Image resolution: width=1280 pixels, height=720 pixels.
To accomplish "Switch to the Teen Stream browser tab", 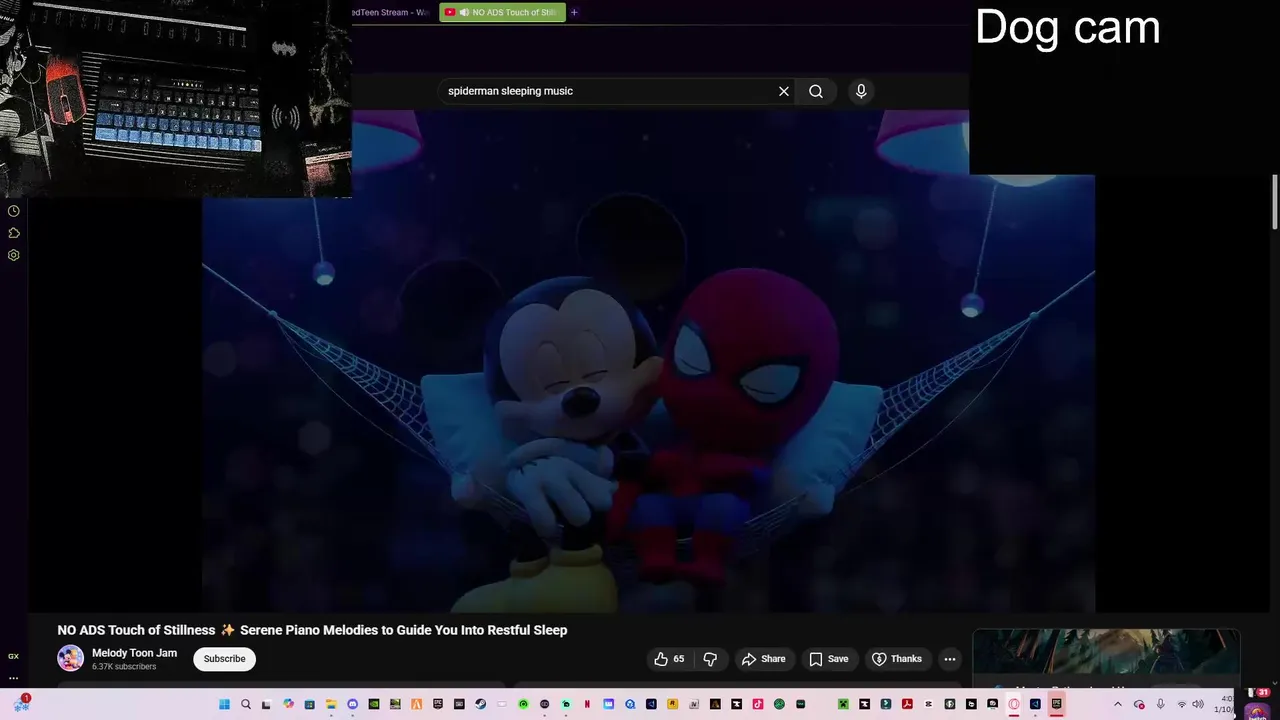I will [x=392, y=12].
